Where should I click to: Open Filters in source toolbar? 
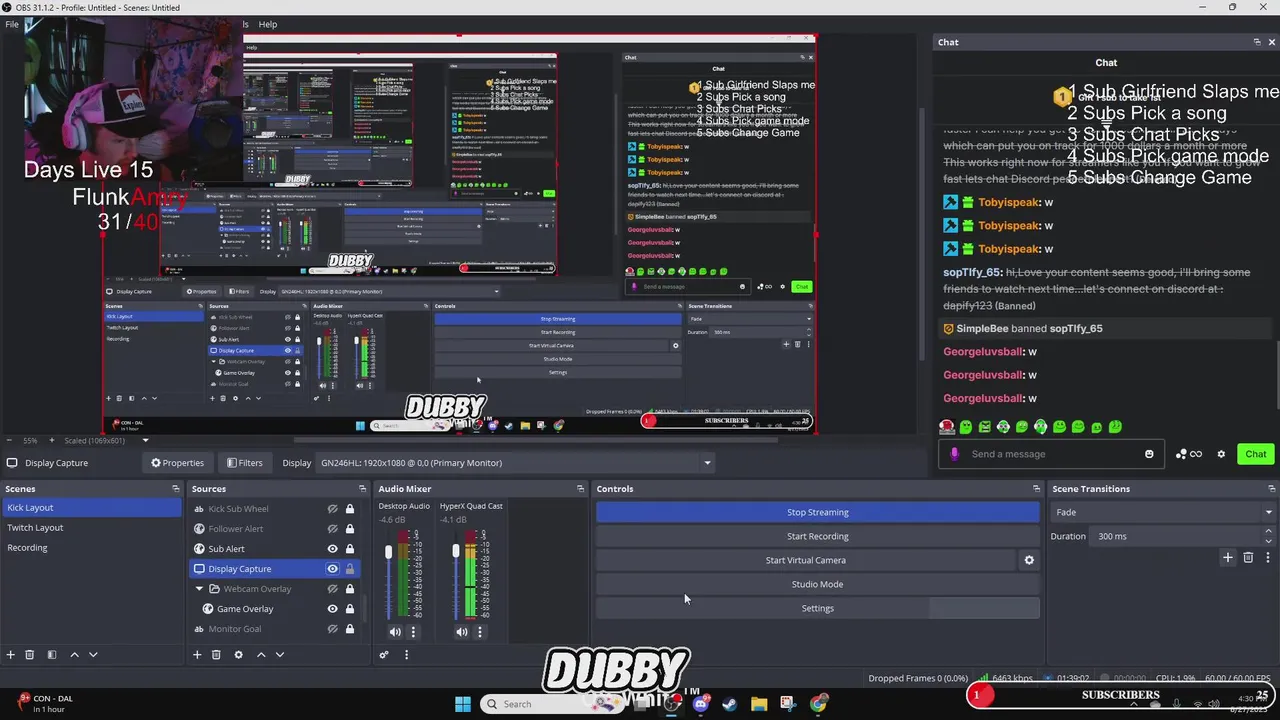(x=244, y=463)
